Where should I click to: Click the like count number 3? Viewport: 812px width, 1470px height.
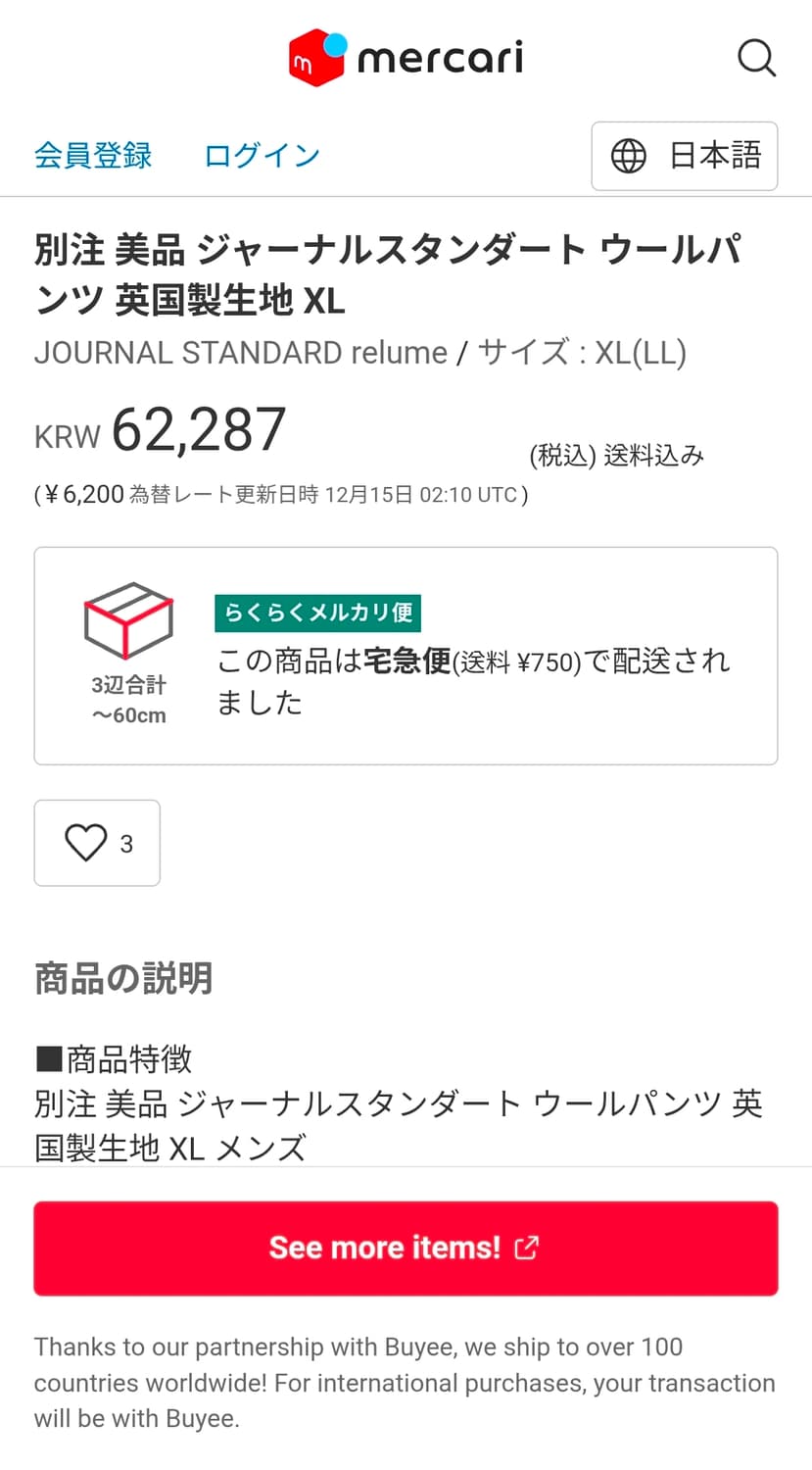(x=126, y=844)
